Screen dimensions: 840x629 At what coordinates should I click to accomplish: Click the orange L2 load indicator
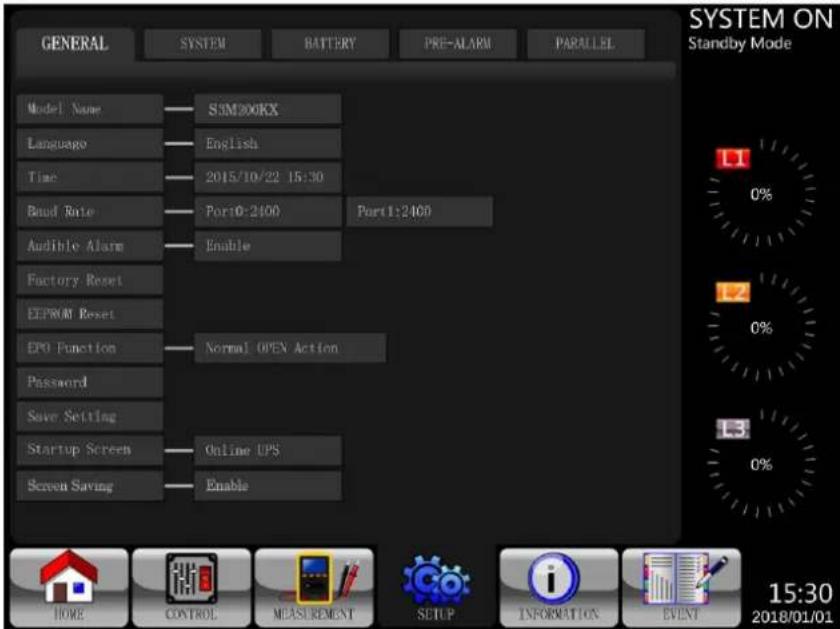tap(733, 292)
